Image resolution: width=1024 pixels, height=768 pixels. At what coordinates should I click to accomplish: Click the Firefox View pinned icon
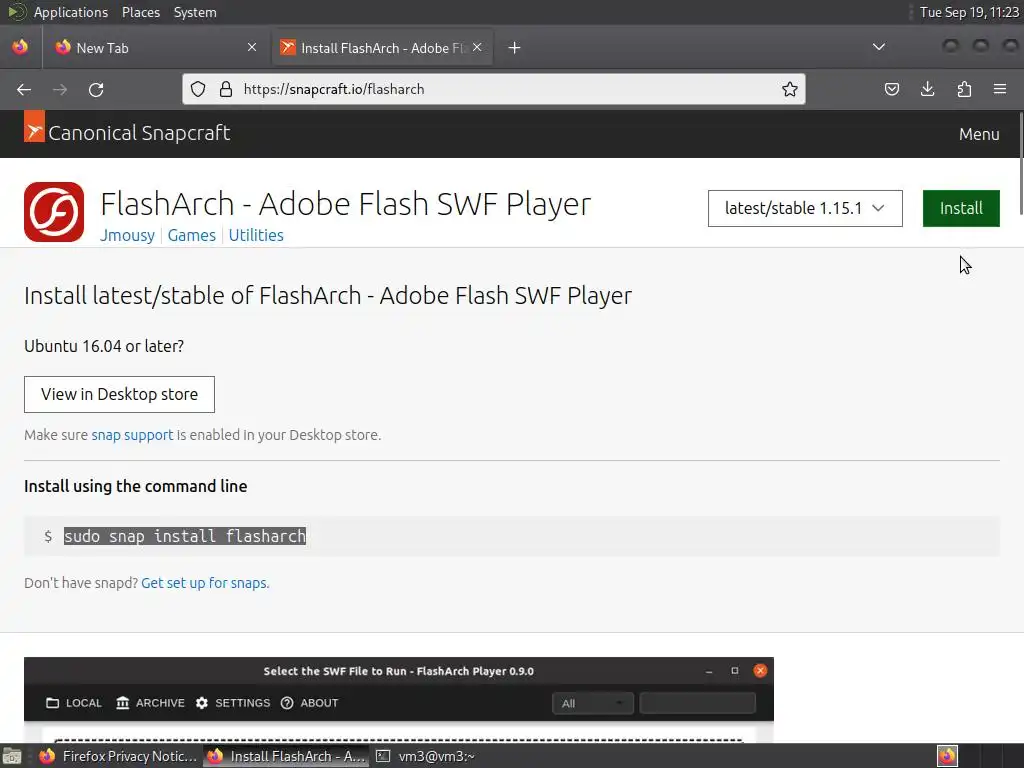[x=20, y=47]
